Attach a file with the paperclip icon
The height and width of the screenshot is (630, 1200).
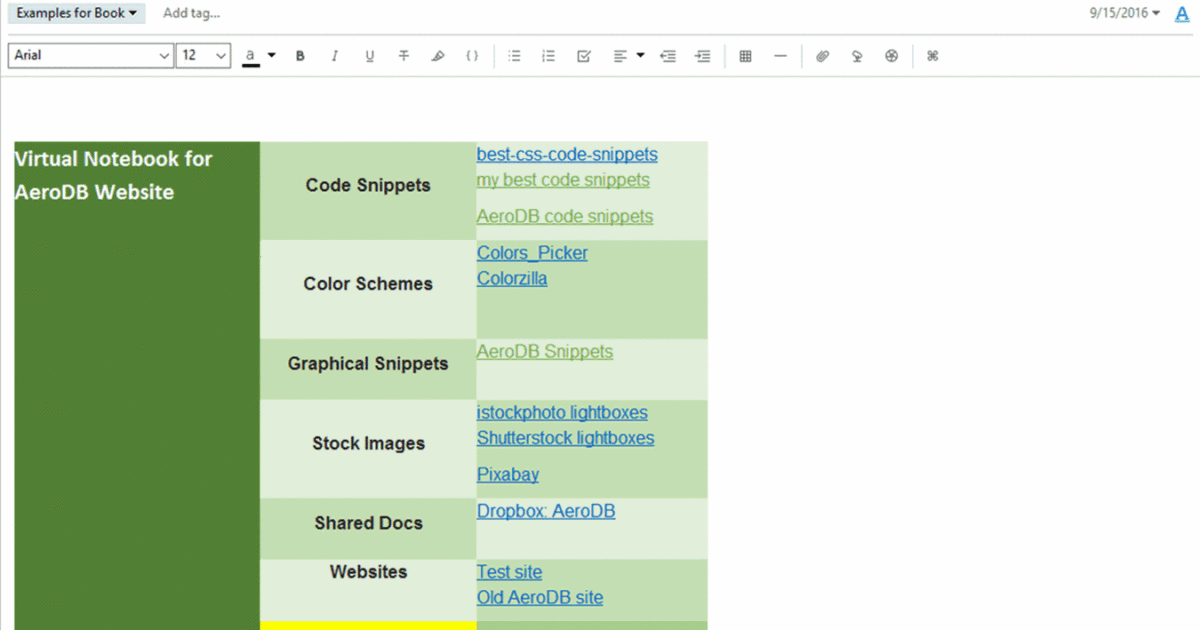click(822, 55)
